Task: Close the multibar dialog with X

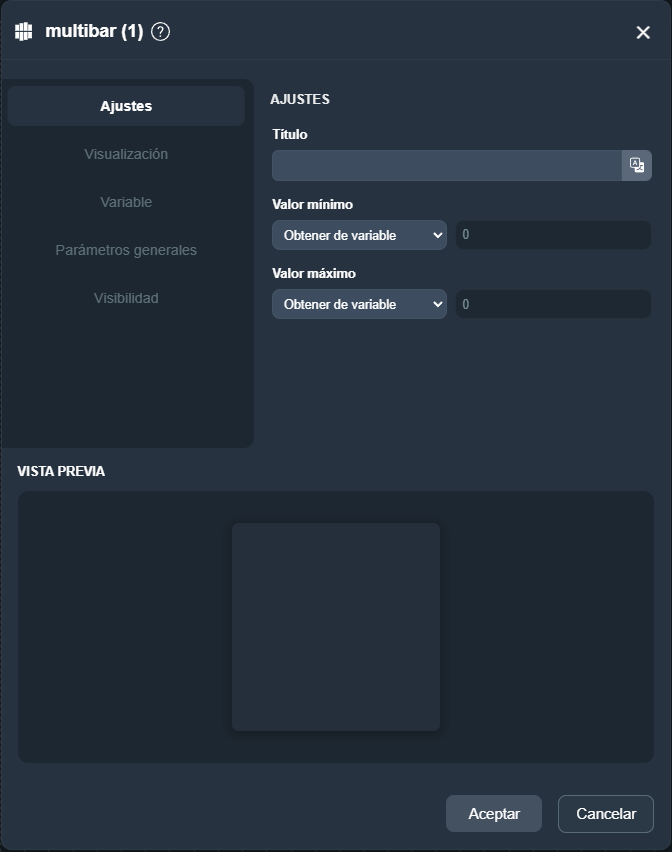Action: tap(643, 33)
